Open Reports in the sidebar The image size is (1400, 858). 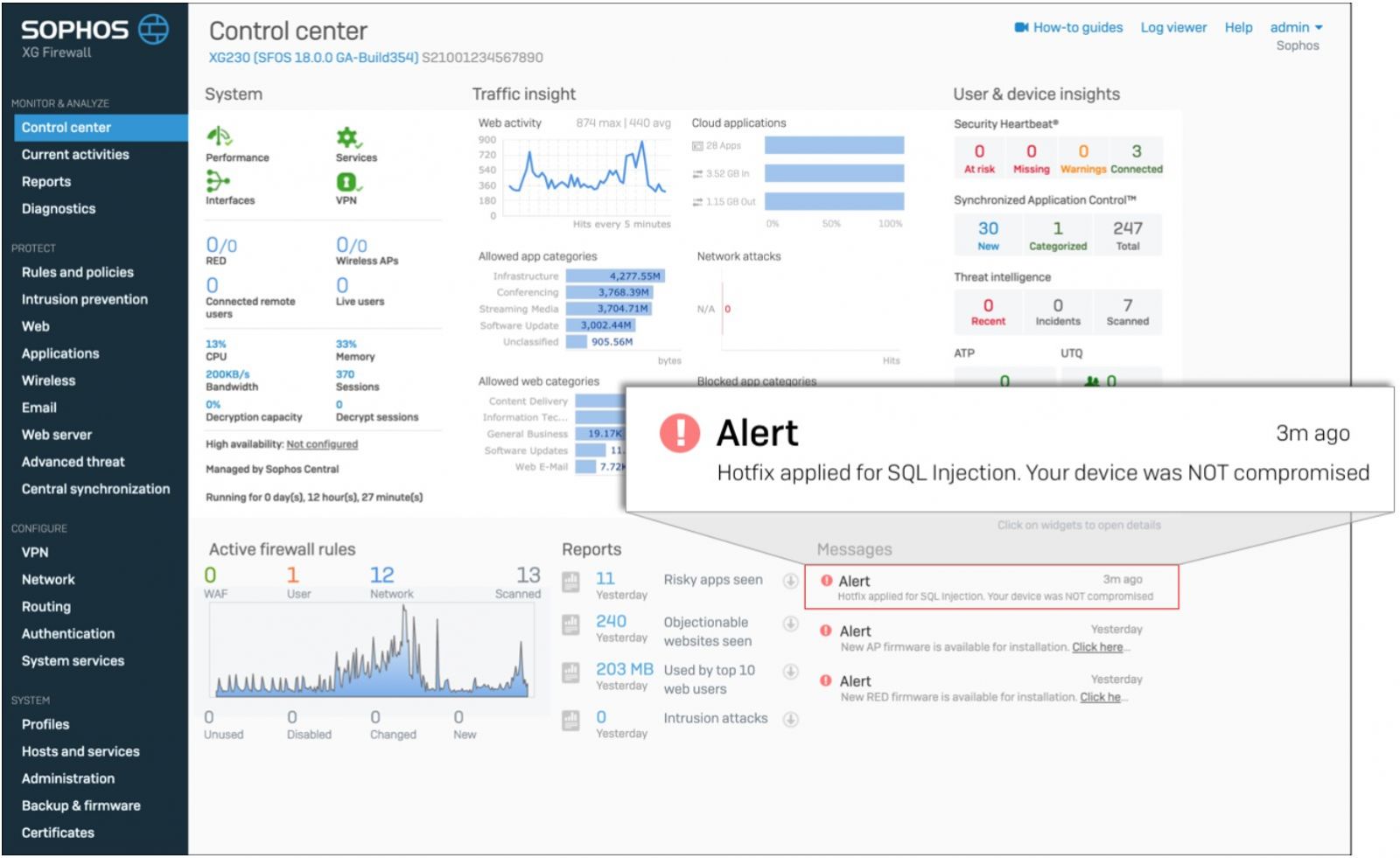(46, 182)
